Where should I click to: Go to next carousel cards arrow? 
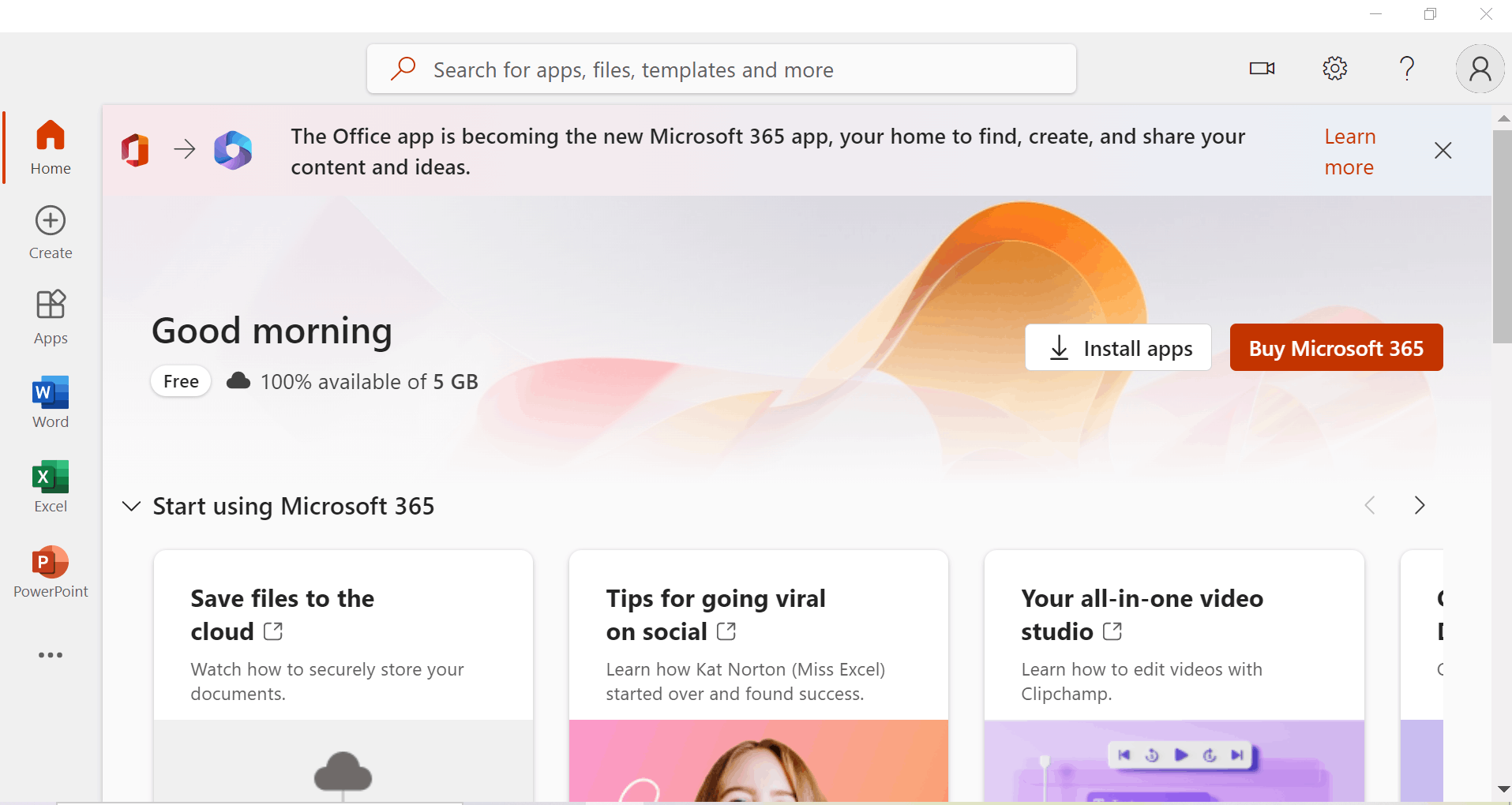pyautogui.click(x=1420, y=505)
